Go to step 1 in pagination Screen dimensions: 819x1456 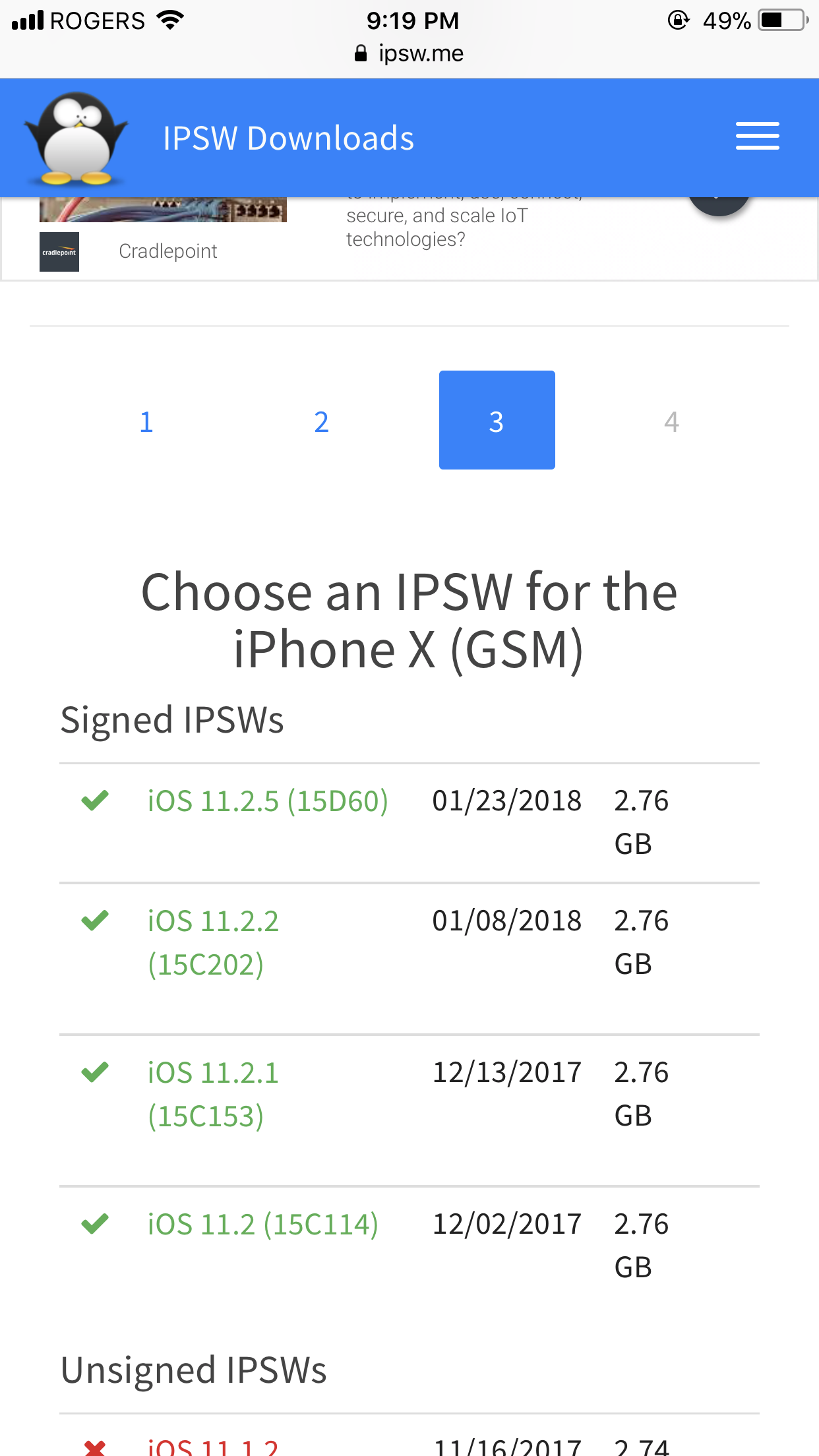pos(146,421)
